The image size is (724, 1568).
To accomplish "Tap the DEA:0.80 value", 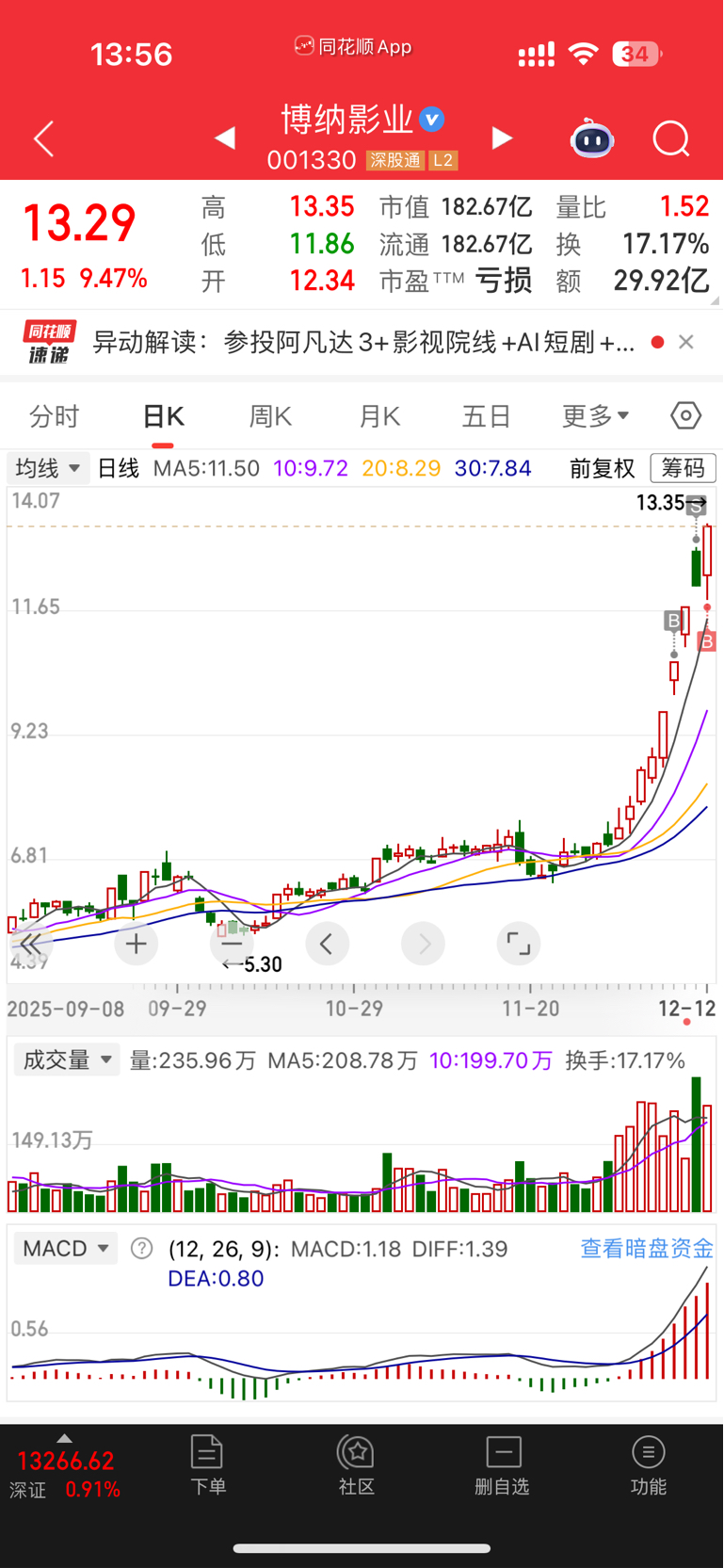I will pos(216,1279).
